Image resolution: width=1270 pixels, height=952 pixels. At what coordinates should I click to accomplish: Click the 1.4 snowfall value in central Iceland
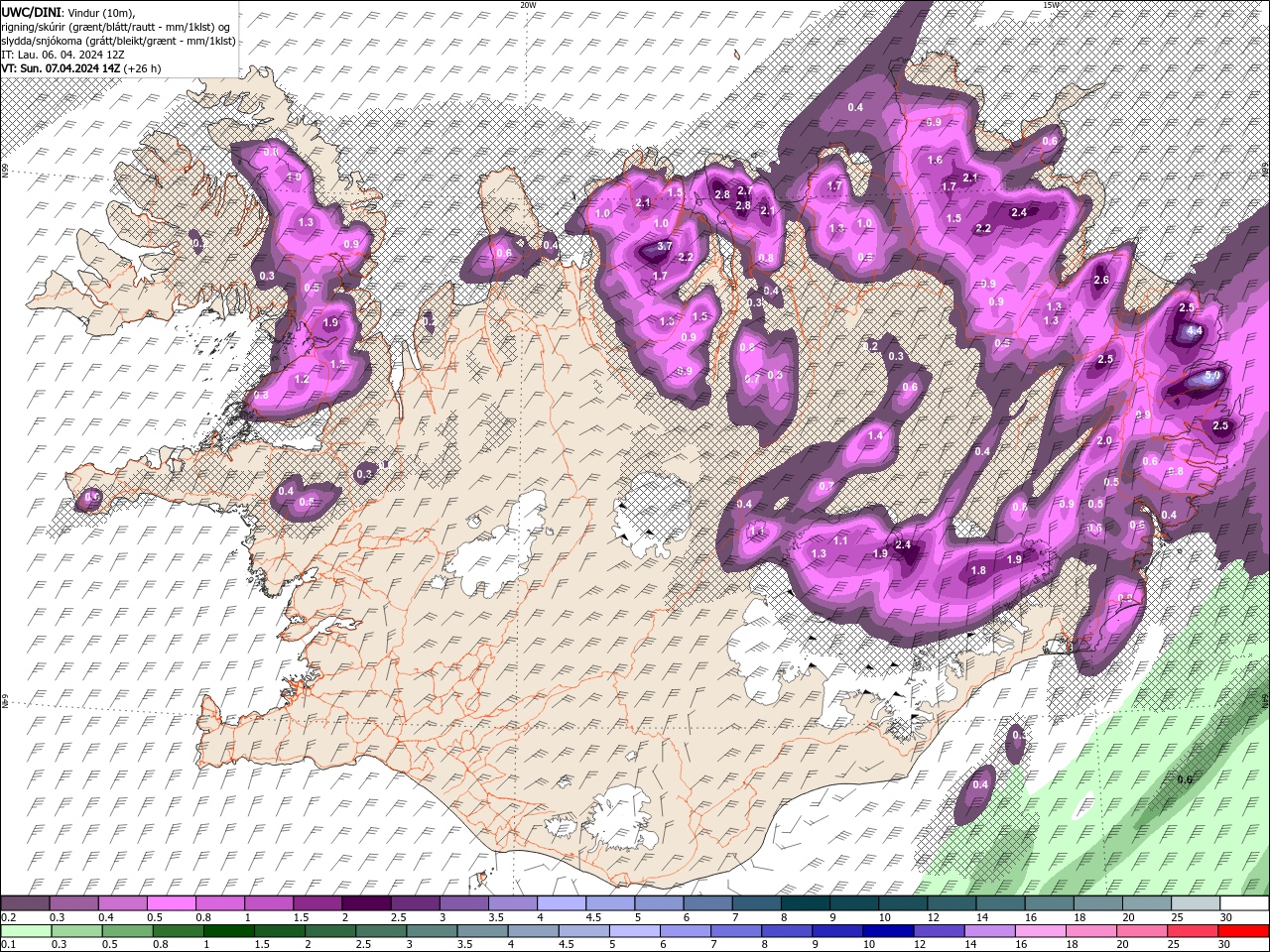point(875,435)
